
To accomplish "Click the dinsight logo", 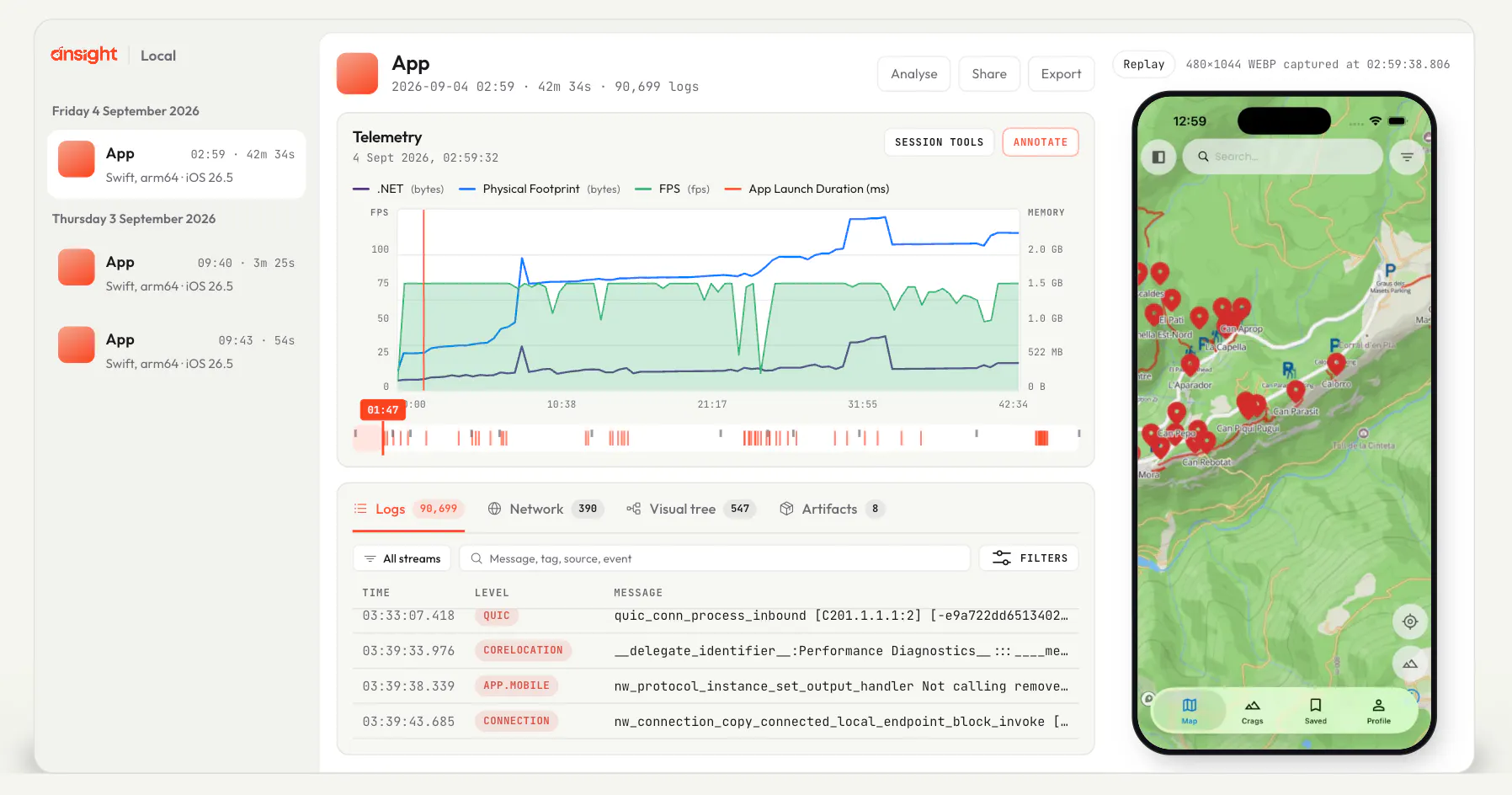I will point(83,55).
